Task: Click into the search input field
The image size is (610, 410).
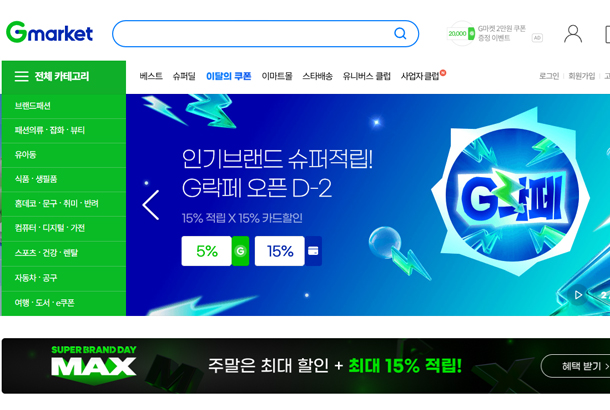Action: 253,33
